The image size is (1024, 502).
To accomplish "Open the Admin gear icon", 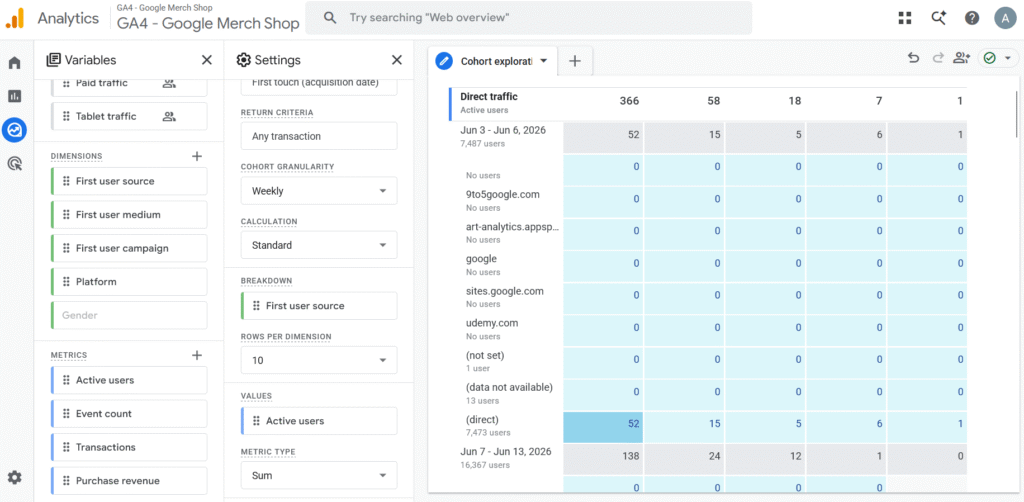I will (x=14, y=477).
